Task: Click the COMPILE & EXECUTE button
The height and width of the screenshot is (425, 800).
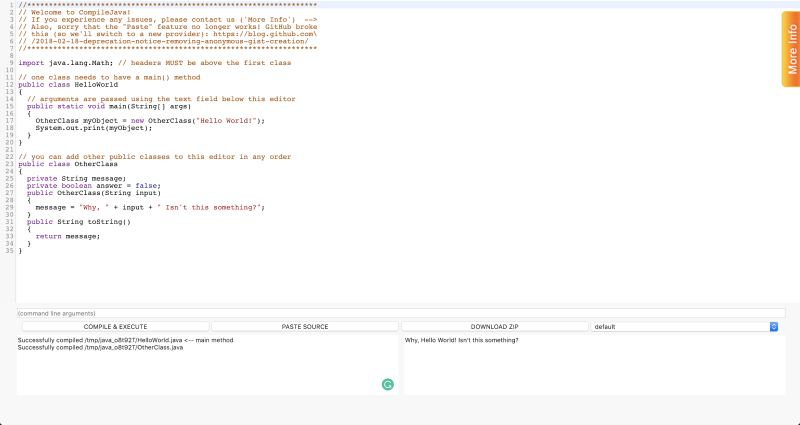Action: tap(115, 327)
